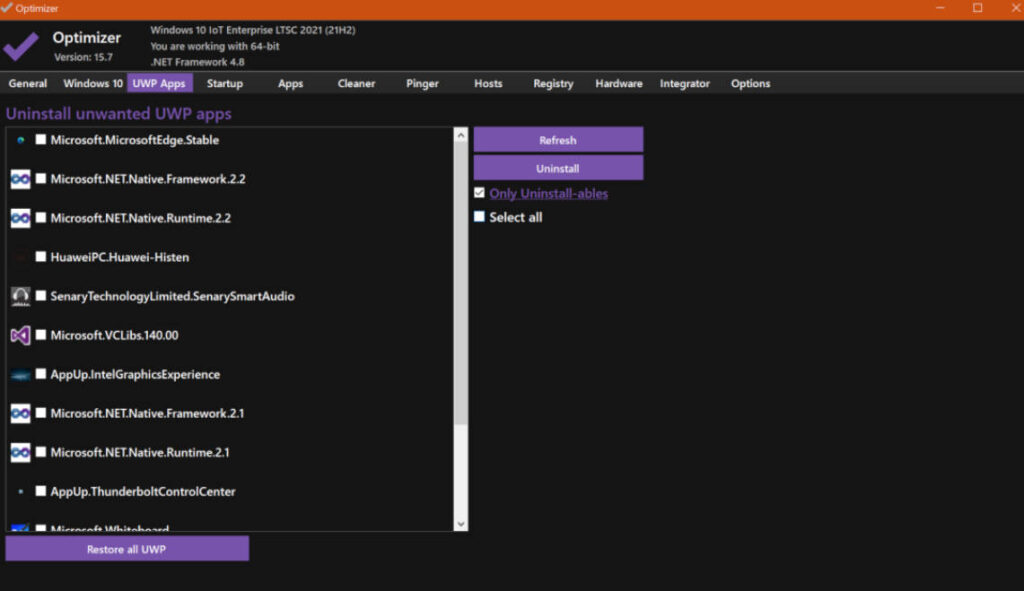Click the Uninstall button
Screen dimensions: 1024x591
pos(558,168)
